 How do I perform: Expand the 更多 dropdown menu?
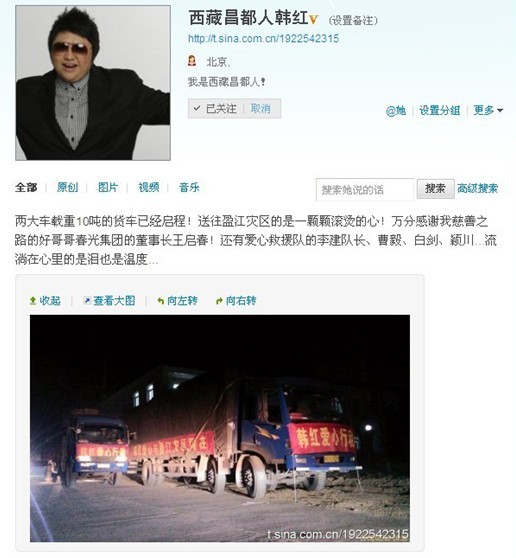488,110
